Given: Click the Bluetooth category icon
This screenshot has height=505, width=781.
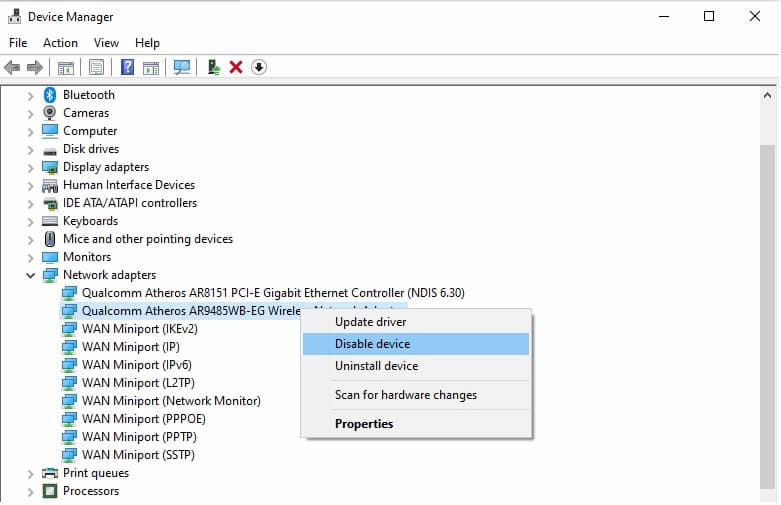Looking at the screenshot, I should [x=50, y=95].
